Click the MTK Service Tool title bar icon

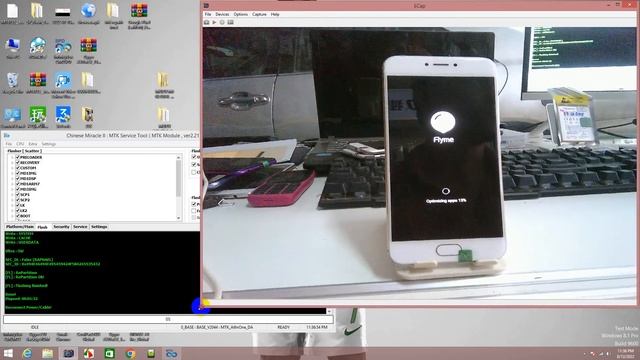tap(7, 136)
